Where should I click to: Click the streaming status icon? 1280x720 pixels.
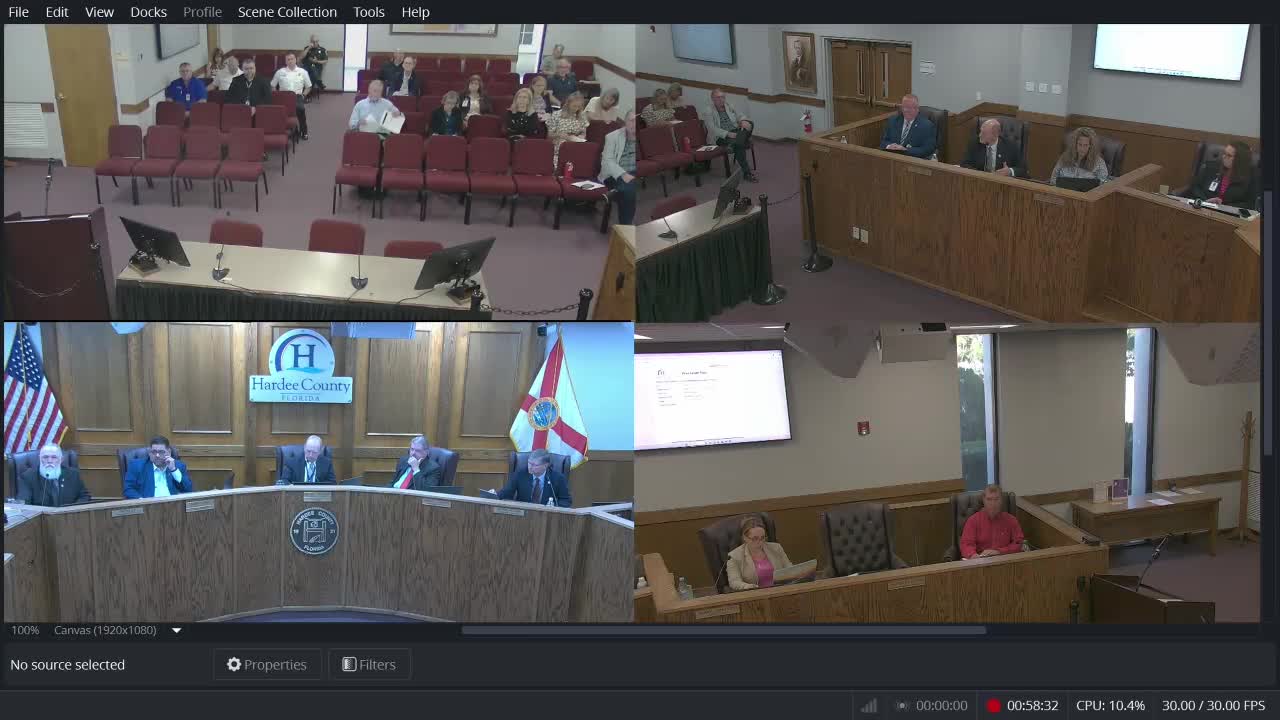coord(902,705)
